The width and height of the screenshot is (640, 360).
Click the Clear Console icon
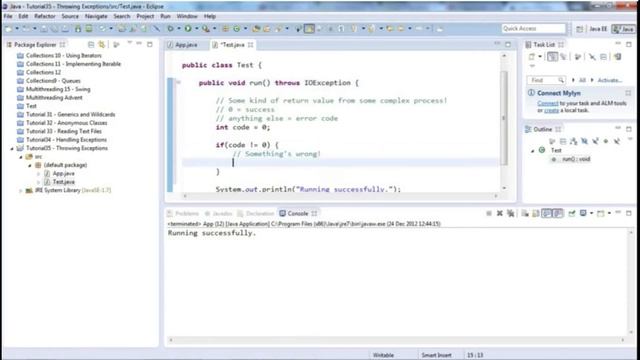point(525,213)
